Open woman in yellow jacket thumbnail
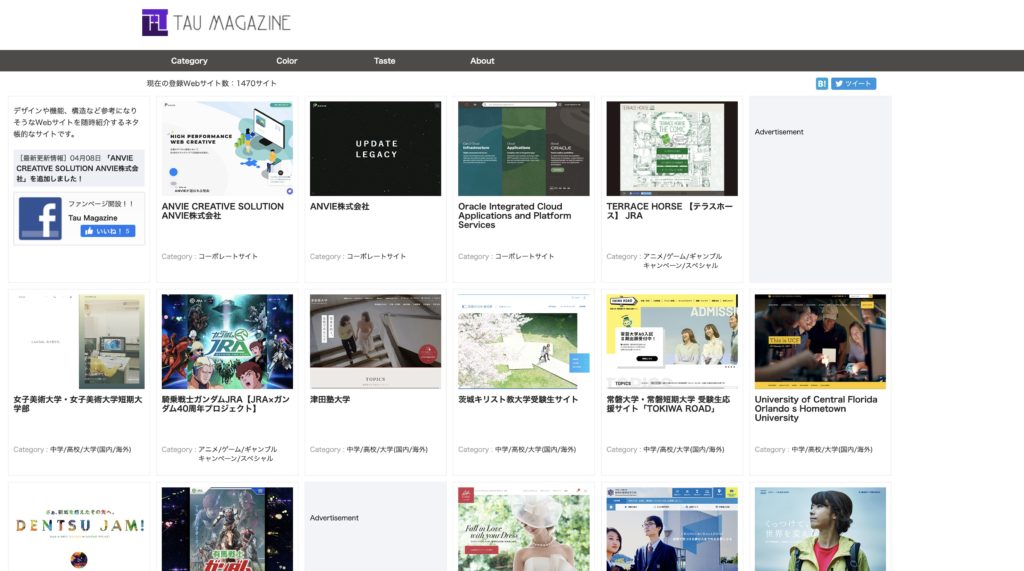This screenshot has width=1024, height=571. point(820,529)
